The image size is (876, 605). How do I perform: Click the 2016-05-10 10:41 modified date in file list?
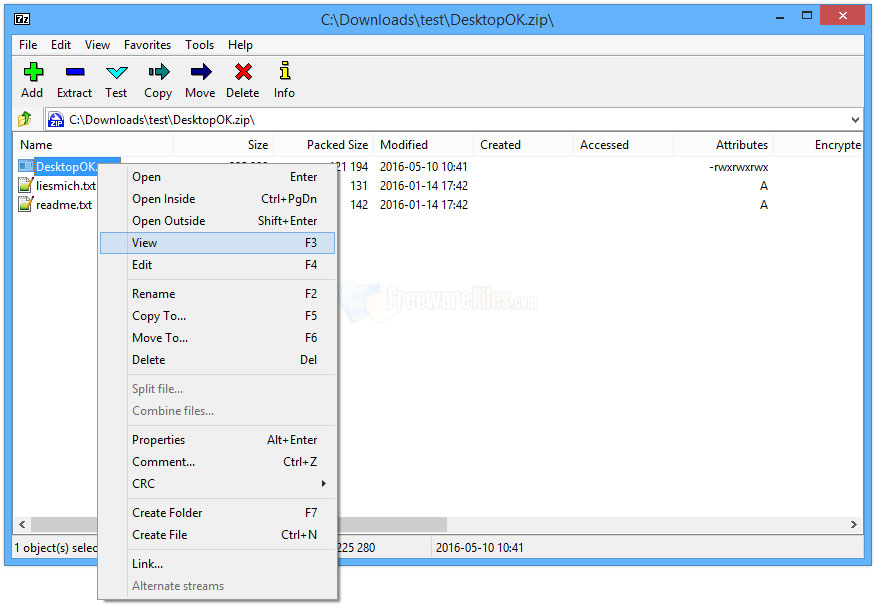click(423, 166)
